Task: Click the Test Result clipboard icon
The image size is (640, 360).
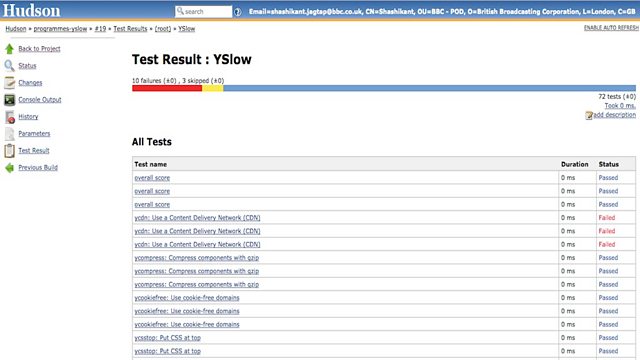Action: click(9, 151)
